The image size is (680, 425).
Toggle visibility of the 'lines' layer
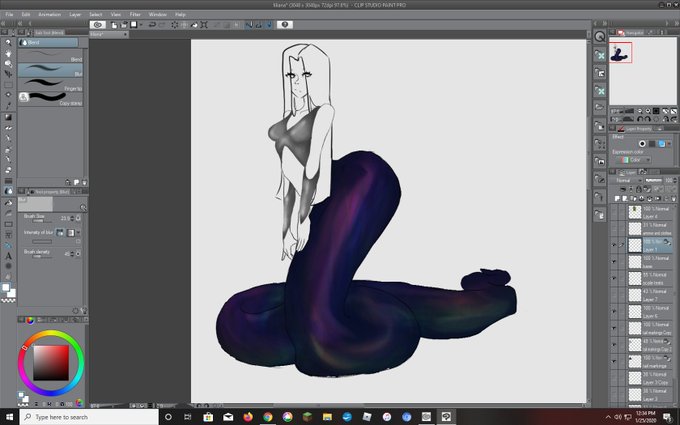pyautogui.click(x=614, y=262)
